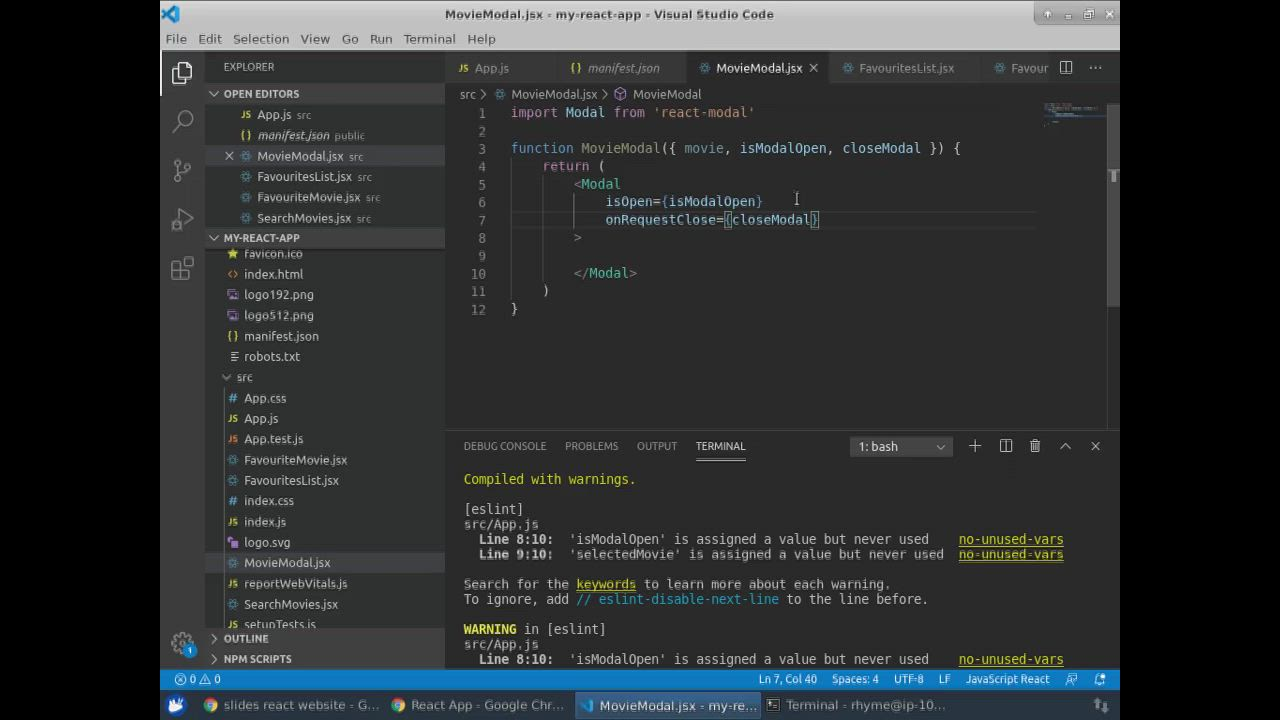Click the Manage gear icon
Screen dimensions: 1280x720
pos(182,643)
